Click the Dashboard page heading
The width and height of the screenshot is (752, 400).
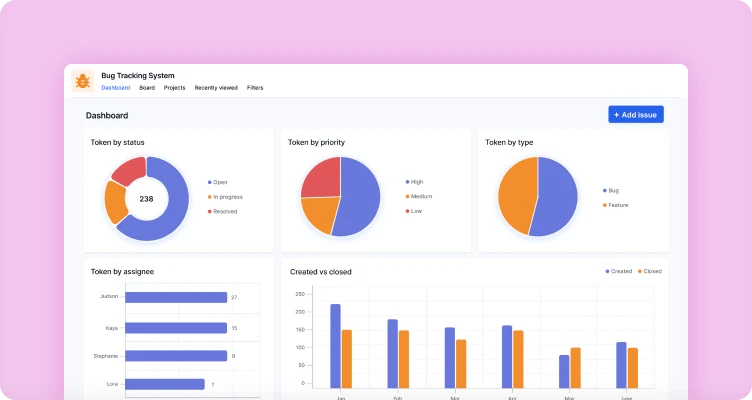[107, 116]
